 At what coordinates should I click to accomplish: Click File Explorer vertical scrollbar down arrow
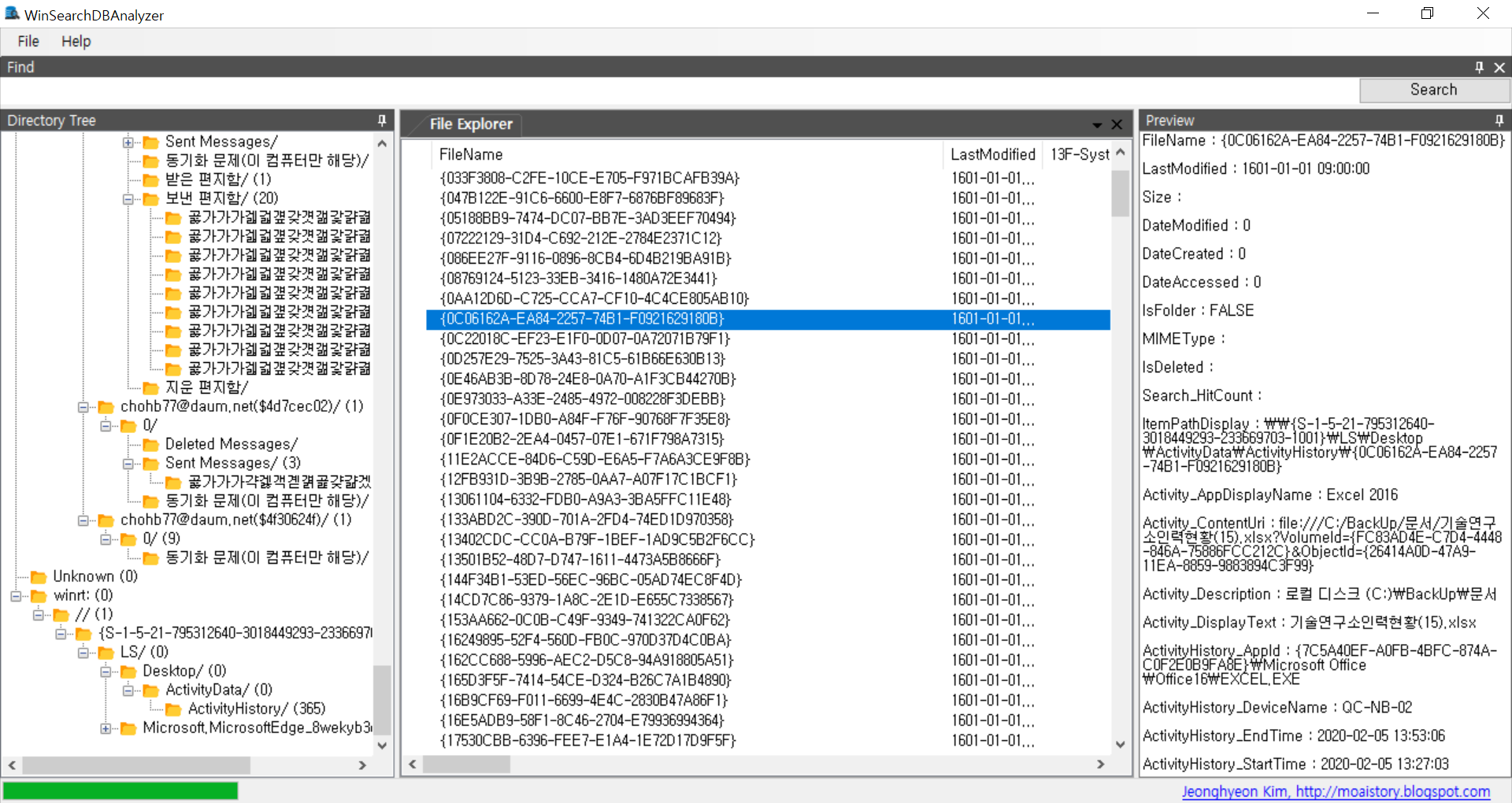click(1121, 744)
